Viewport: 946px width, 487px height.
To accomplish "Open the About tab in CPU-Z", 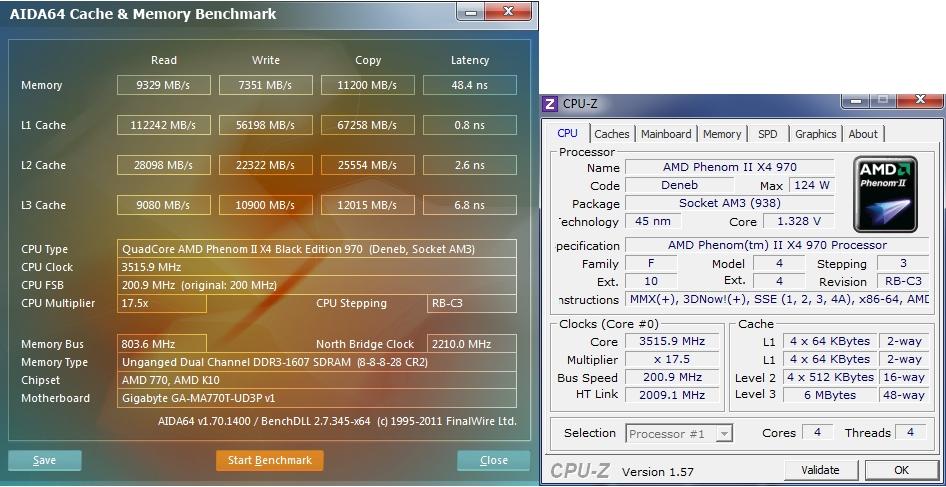I will point(863,134).
